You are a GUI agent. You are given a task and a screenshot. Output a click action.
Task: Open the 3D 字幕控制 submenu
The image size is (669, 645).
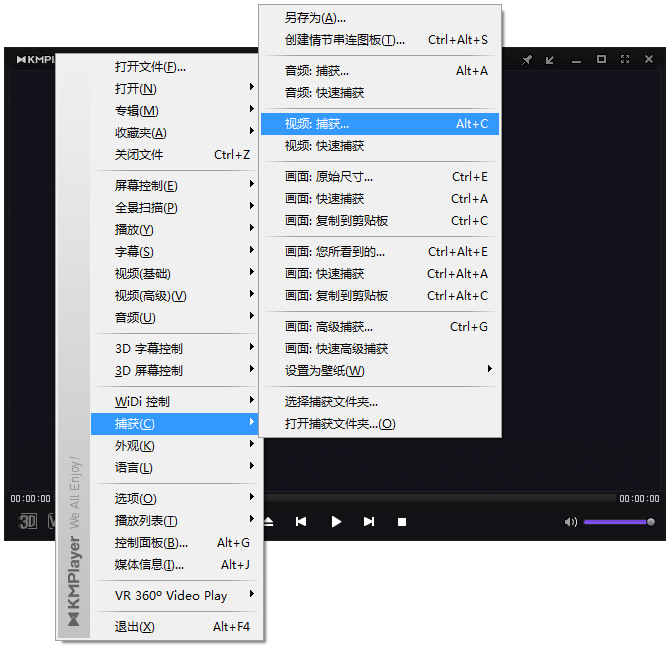175,349
